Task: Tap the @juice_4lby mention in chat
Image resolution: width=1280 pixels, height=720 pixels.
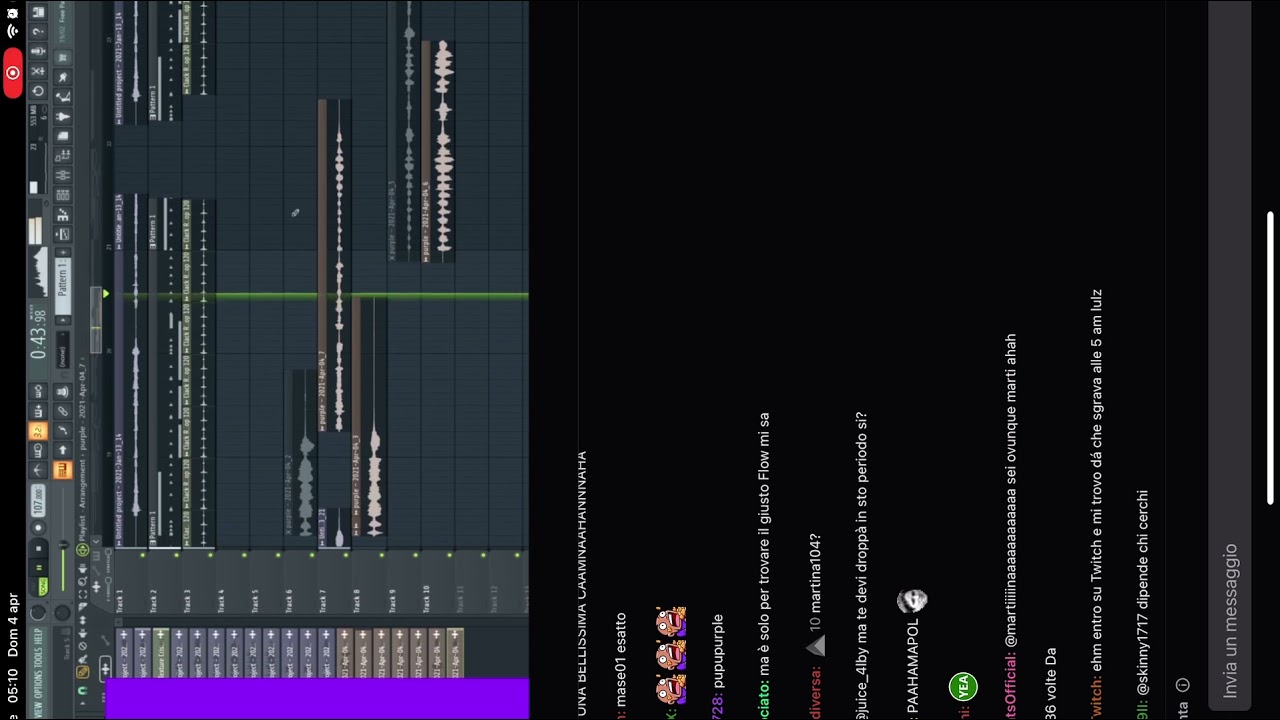Action: click(862, 680)
